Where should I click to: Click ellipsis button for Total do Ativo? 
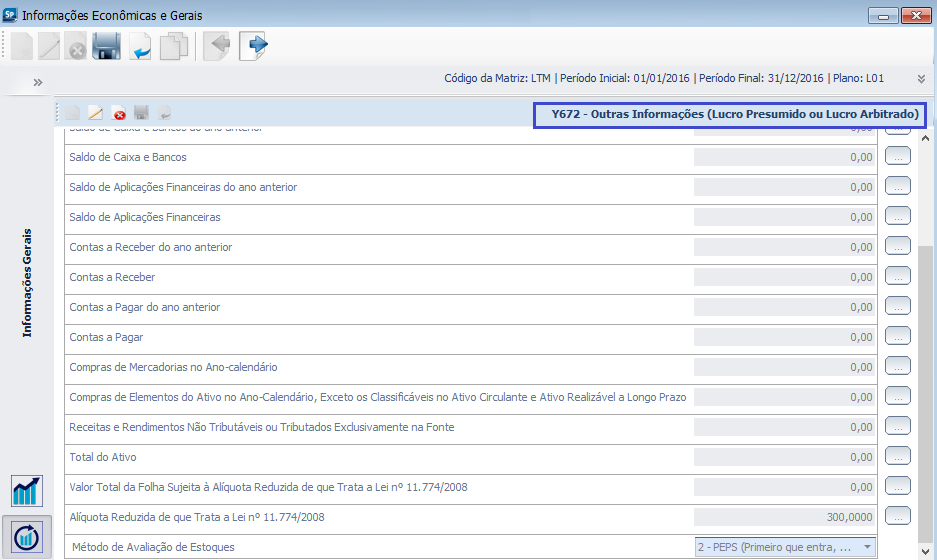(897, 457)
